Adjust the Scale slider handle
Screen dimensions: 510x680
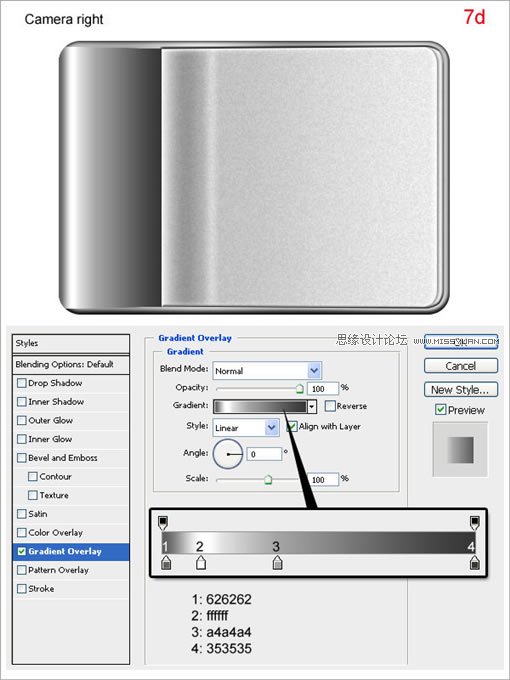tap(268, 480)
